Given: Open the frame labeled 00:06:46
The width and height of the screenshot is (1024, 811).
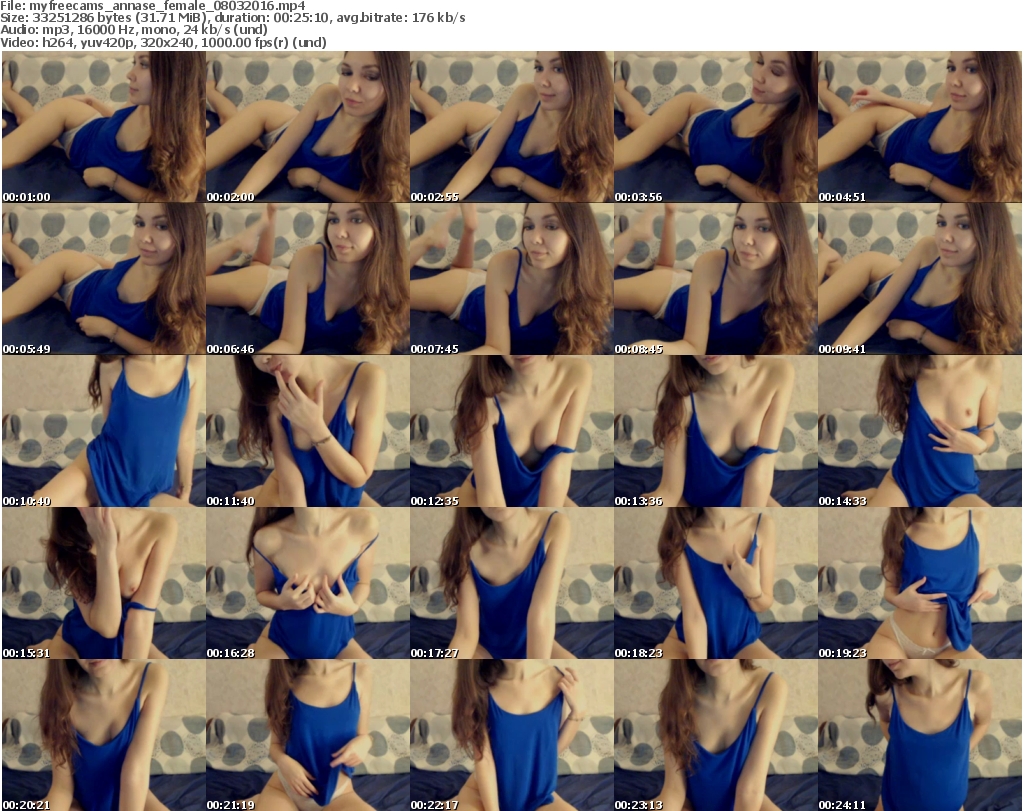Looking at the screenshot, I should [308, 279].
